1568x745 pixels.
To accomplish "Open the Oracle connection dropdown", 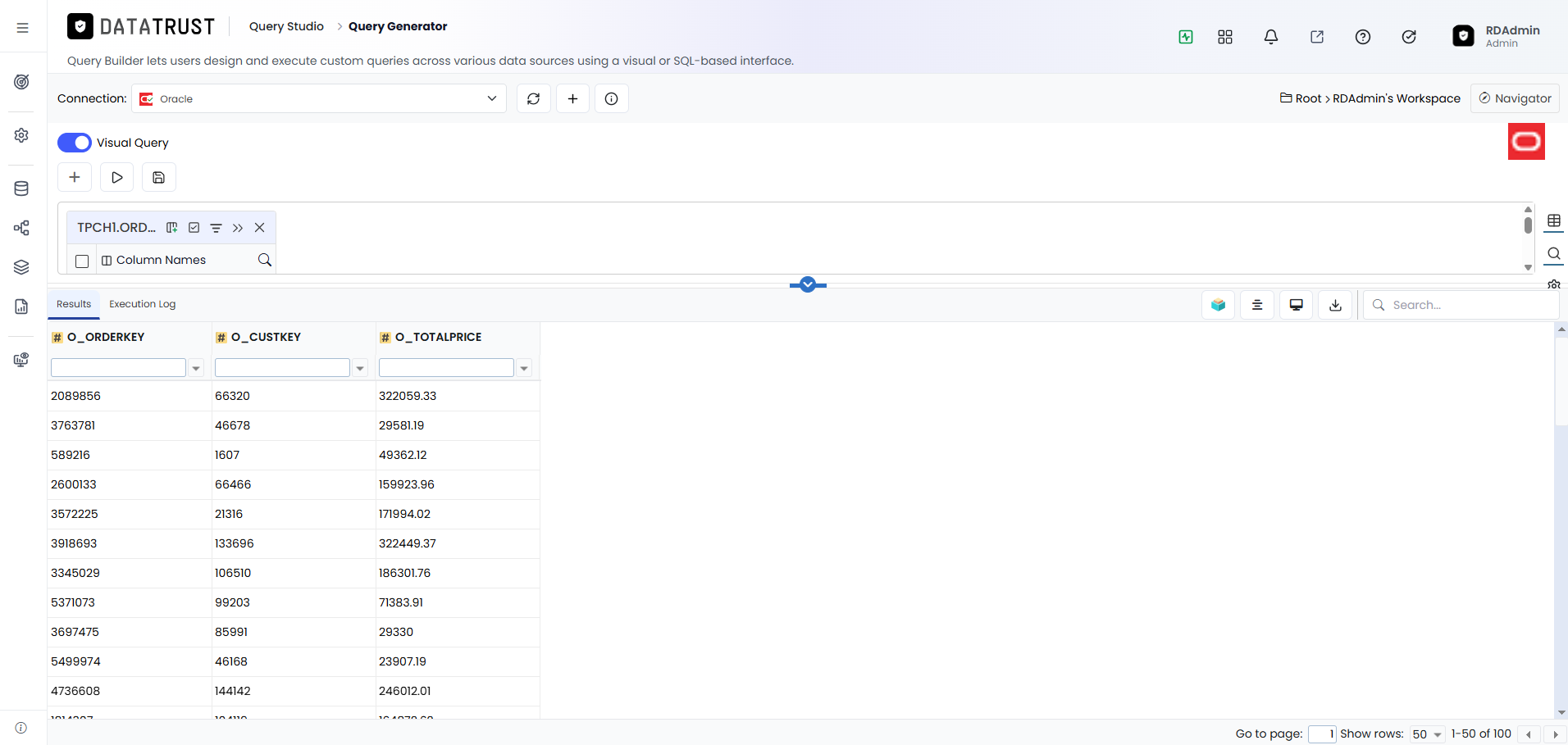I will pos(319,98).
